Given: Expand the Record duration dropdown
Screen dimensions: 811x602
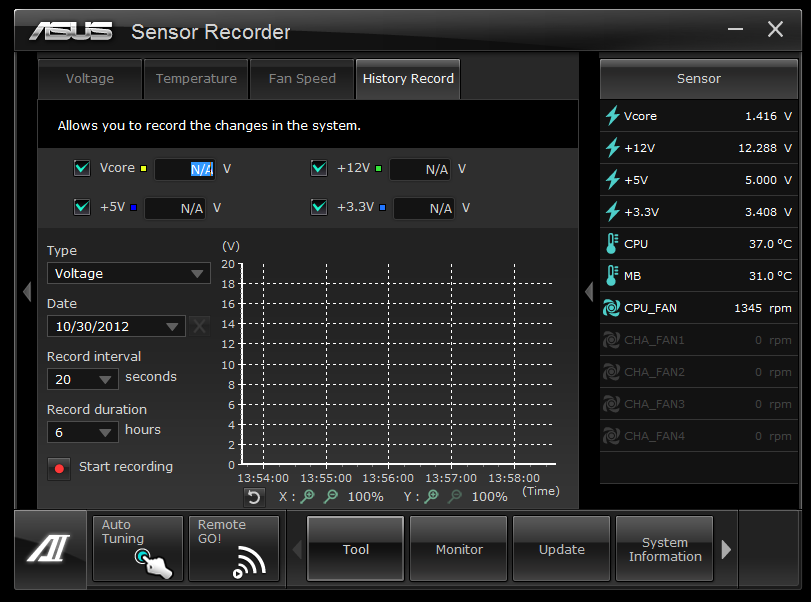Looking at the screenshot, I should (83, 432).
